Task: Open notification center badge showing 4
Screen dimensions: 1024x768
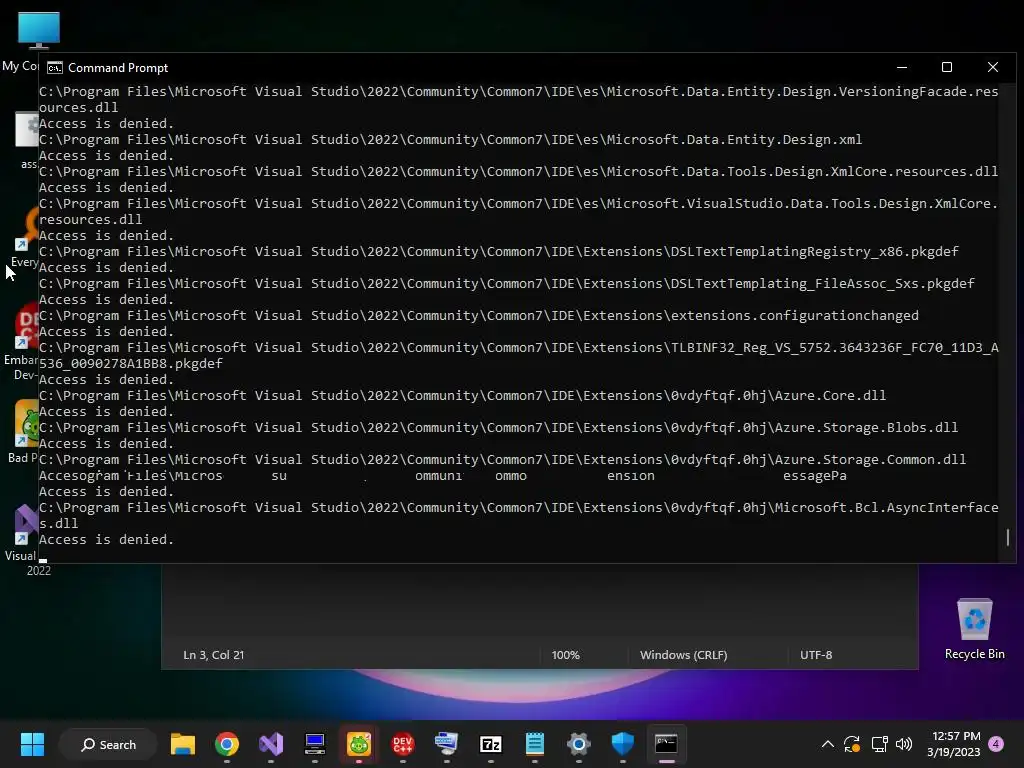Action: 996,744
